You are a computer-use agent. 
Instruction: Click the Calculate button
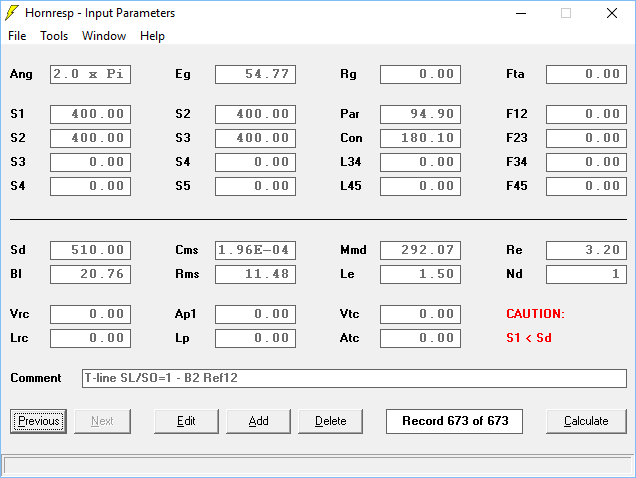tap(586, 421)
